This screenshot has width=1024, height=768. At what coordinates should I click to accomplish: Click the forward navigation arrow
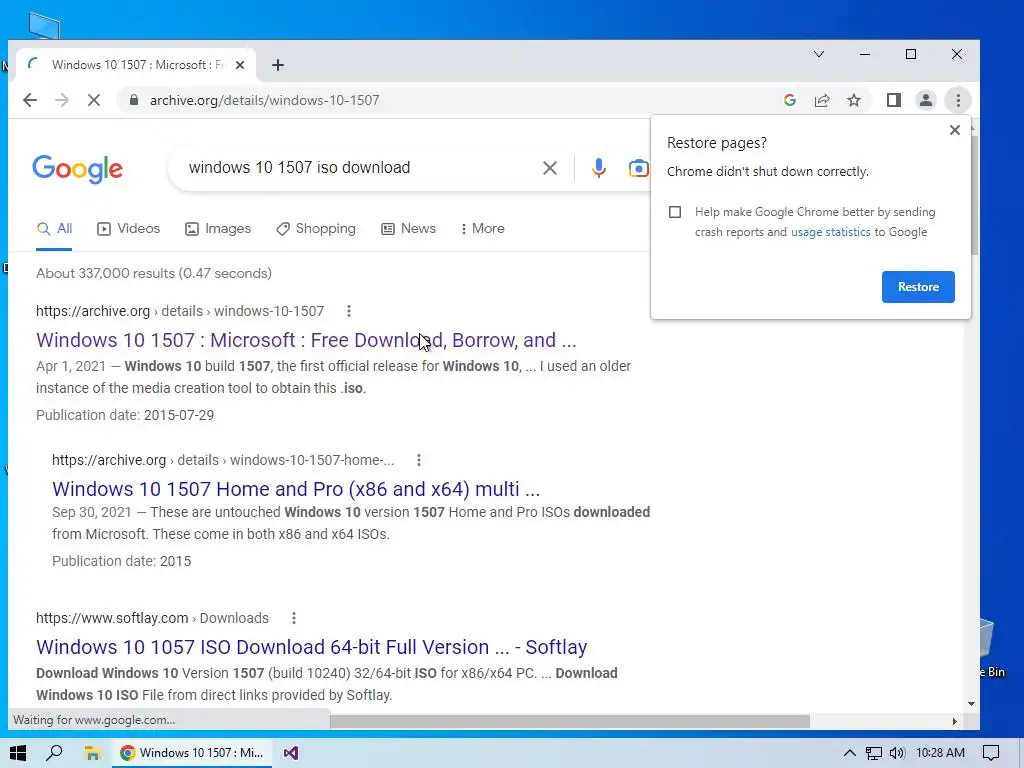coord(61,100)
